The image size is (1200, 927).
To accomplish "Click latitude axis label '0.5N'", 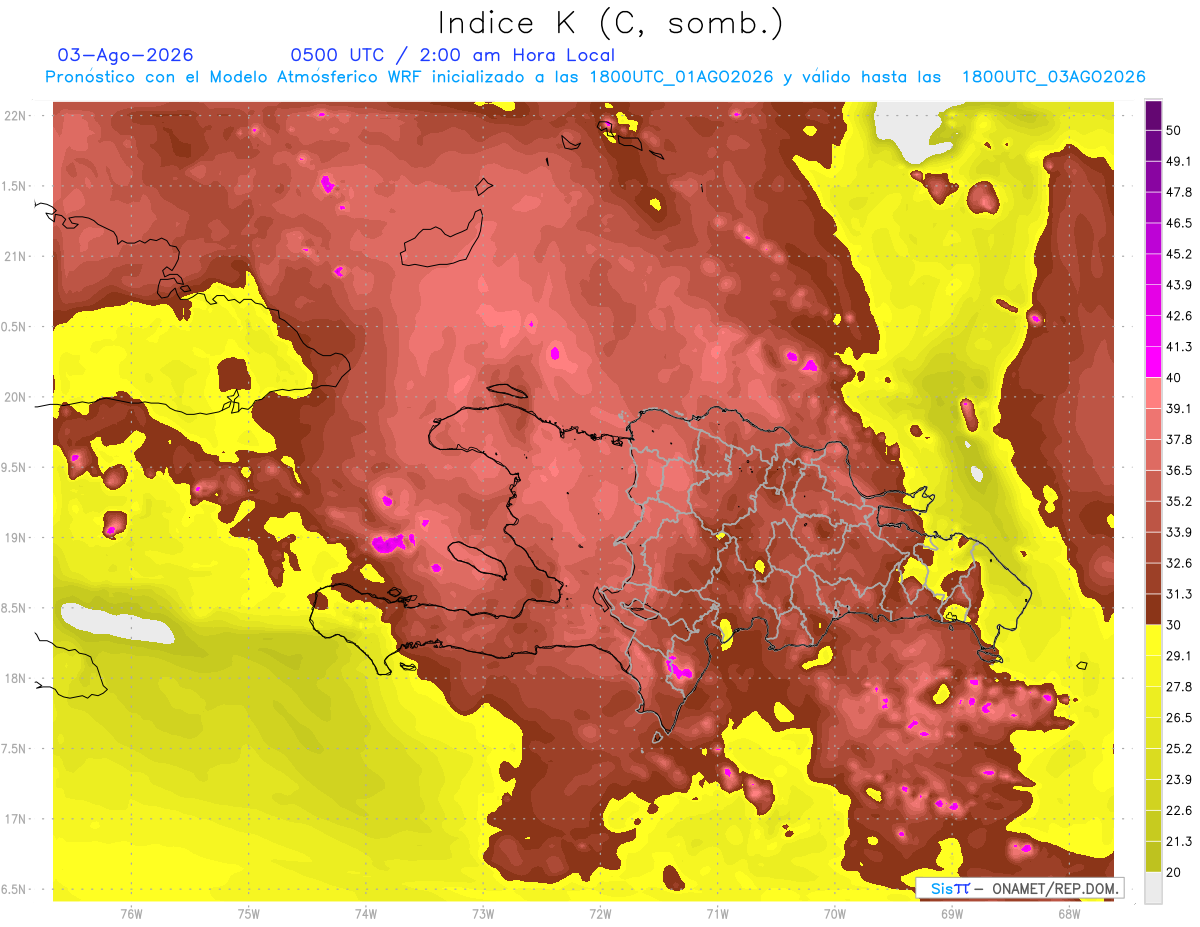I will (15, 327).
